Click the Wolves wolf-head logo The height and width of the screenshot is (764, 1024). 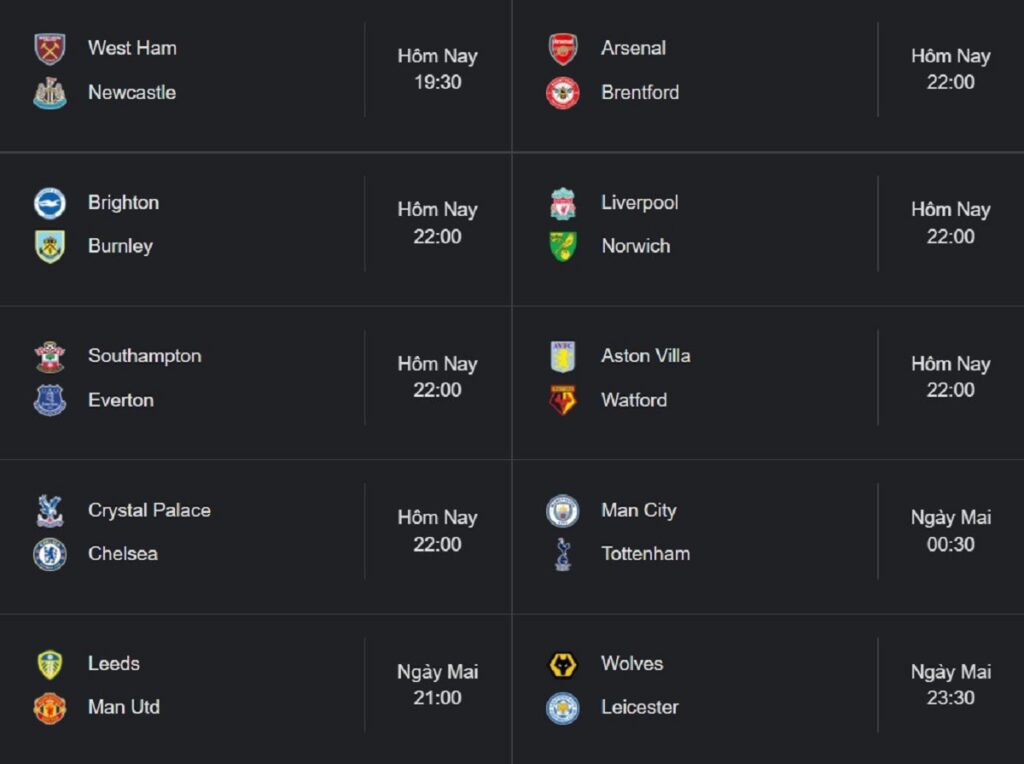[563, 665]
